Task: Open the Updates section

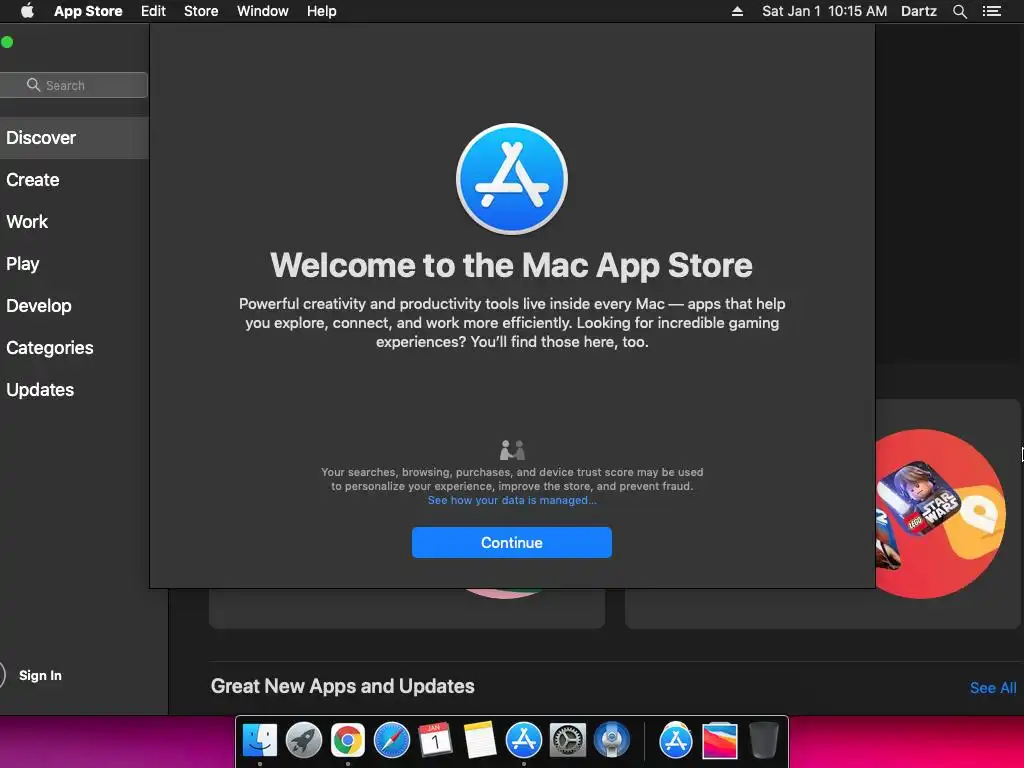Action: tap(40, 390)
